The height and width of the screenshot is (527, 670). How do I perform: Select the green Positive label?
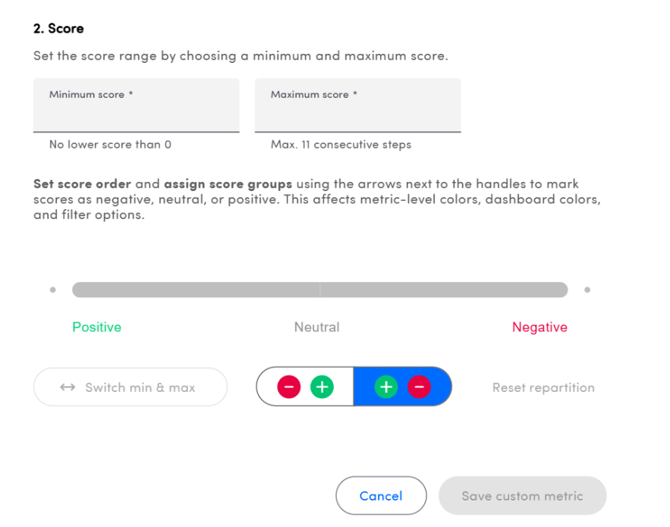click(x=97, y=327)
